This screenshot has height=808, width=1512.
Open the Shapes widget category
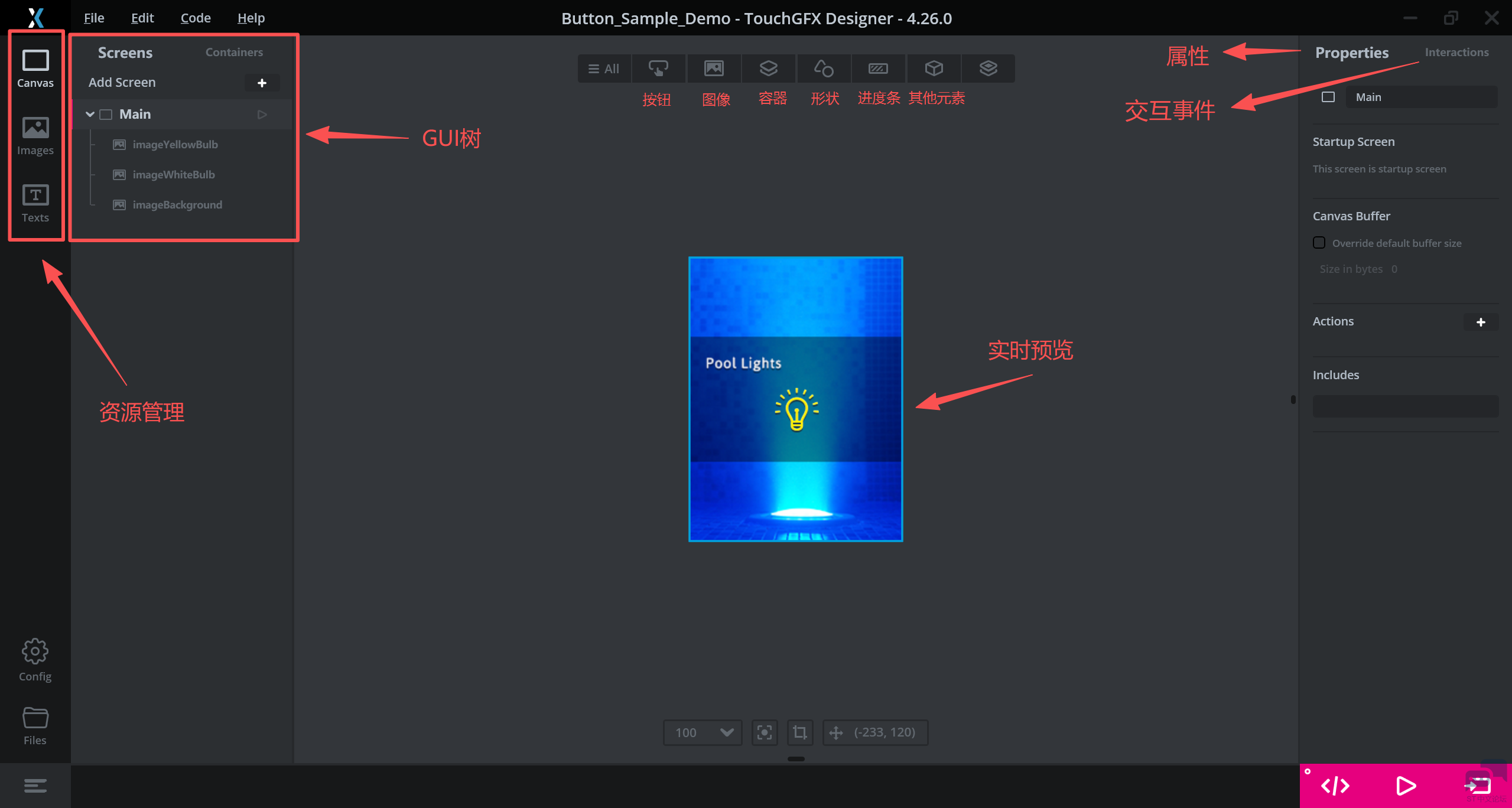[x=823, y=69]
